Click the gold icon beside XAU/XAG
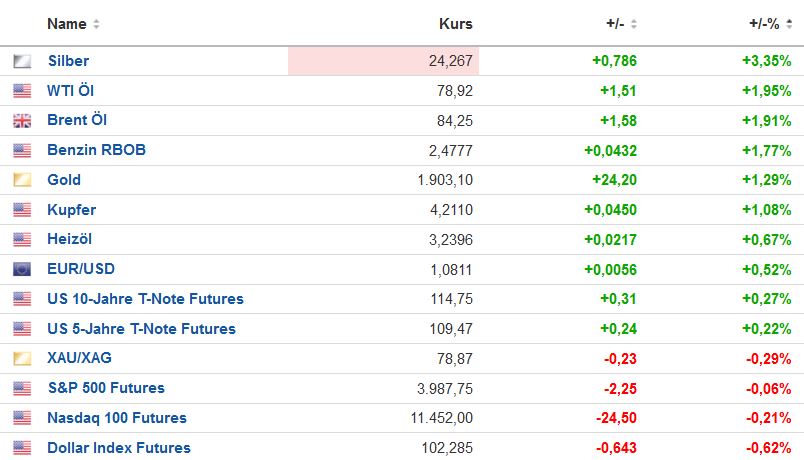Image resolution: width=804 pixels, height=460 pixels. coord(22,358)
